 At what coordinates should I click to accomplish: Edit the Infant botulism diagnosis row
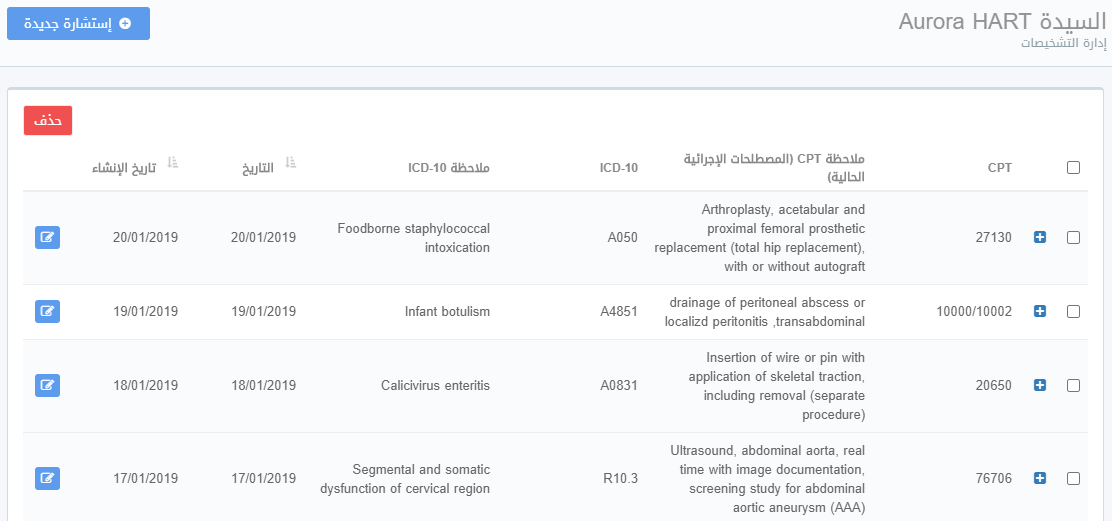pos(47,312)
